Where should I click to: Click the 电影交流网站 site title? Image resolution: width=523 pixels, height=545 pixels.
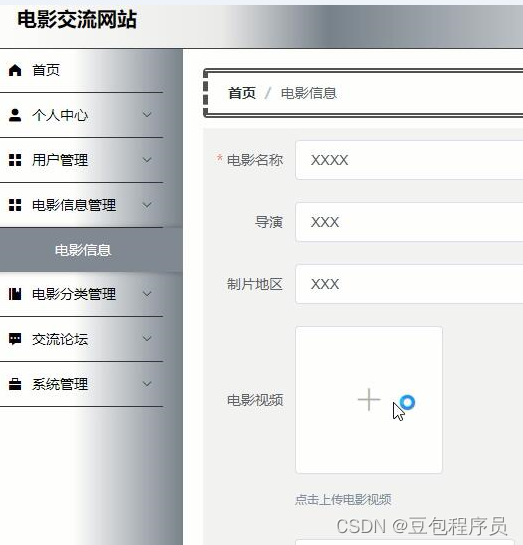pos(77,19)
